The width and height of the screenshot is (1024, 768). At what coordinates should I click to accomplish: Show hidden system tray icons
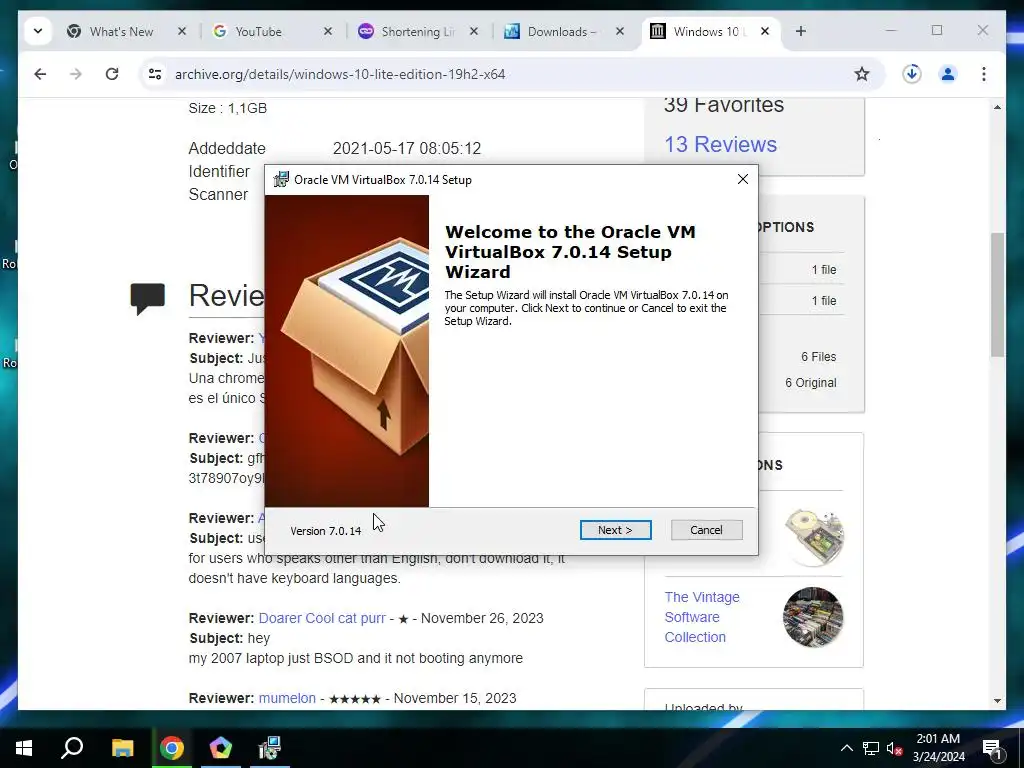click(x=846, y=748)
